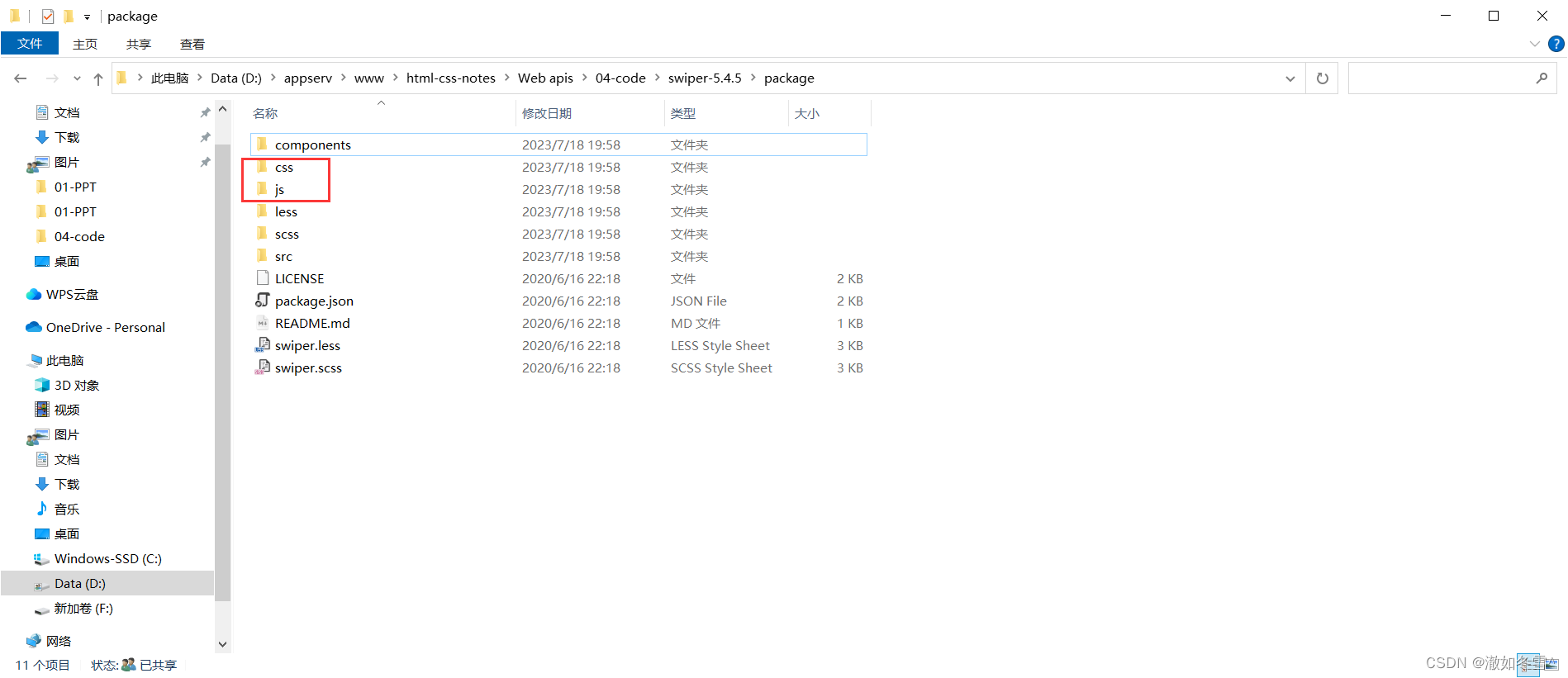Select the less folder icon
This screenshot has width=1568, height=678.
(x=263, y=211)
